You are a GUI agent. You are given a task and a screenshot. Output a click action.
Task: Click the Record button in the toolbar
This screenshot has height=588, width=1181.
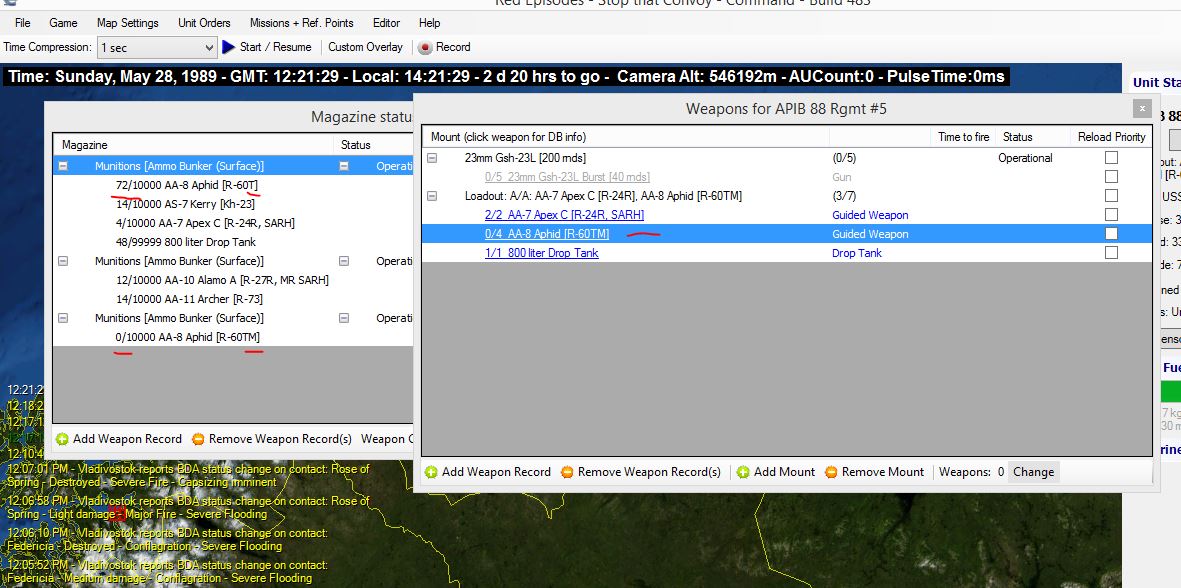(444, 47)
